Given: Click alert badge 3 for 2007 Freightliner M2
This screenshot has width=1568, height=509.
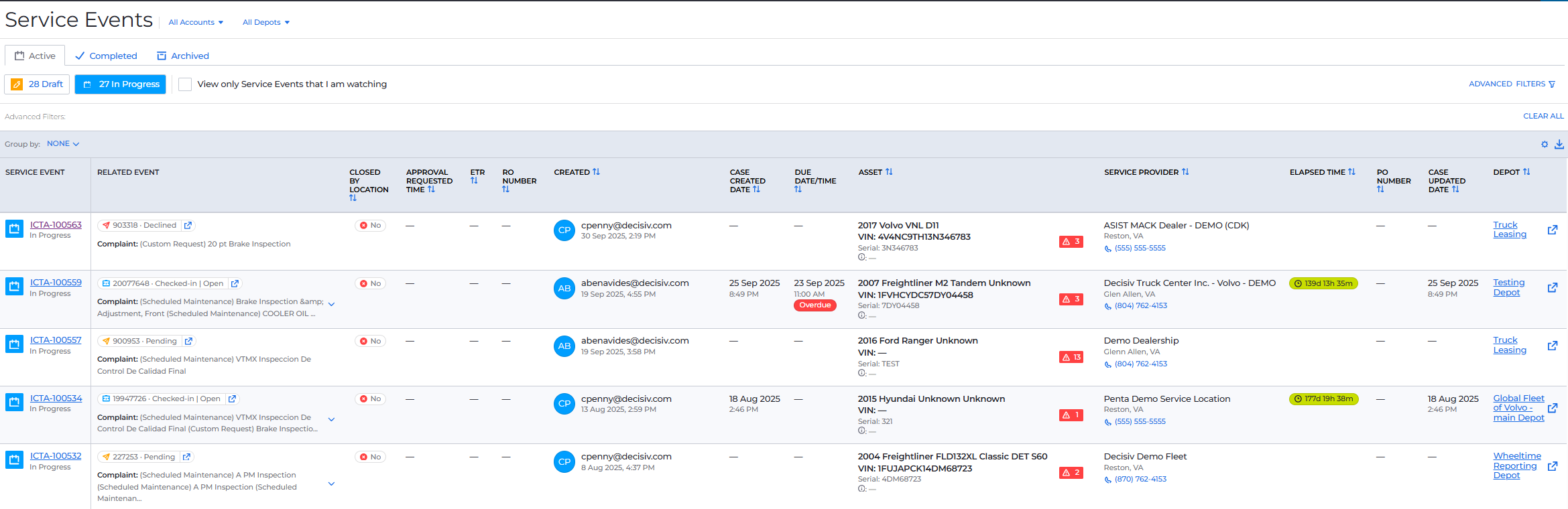Looking at the screenshot, I should (x=1071, y=299).
